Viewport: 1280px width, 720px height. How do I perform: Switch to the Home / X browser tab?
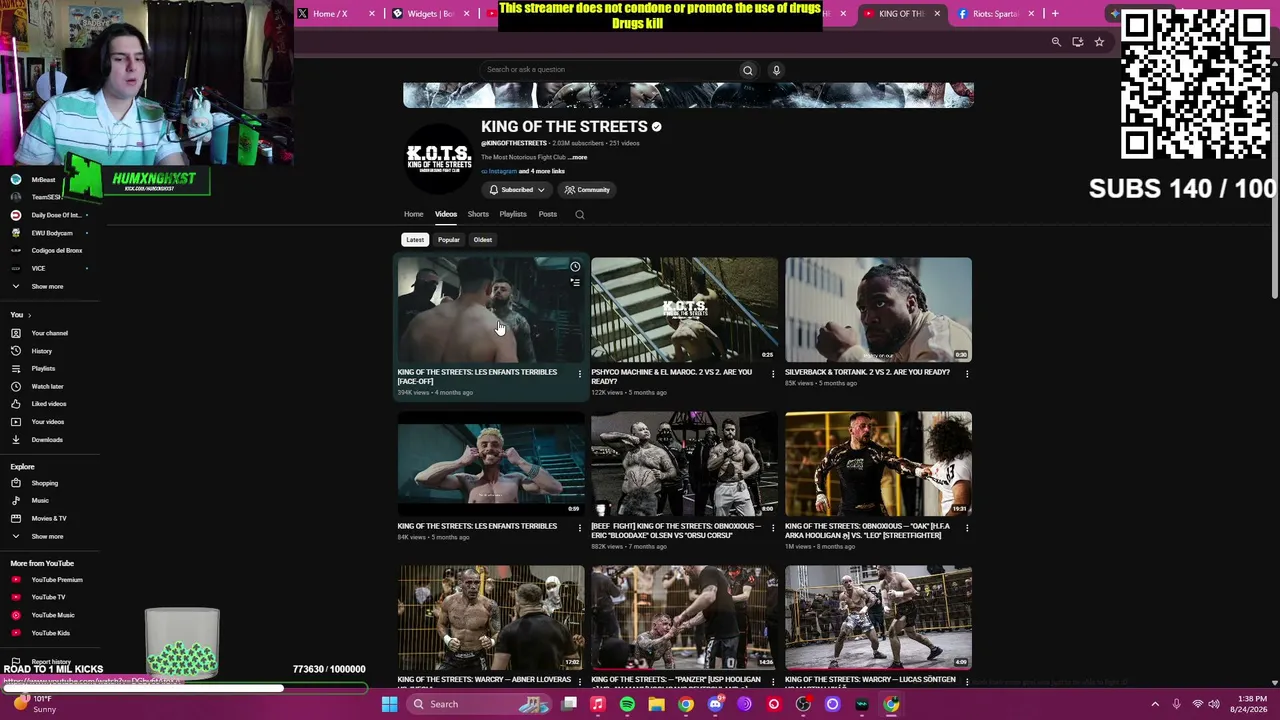(337, 14)
